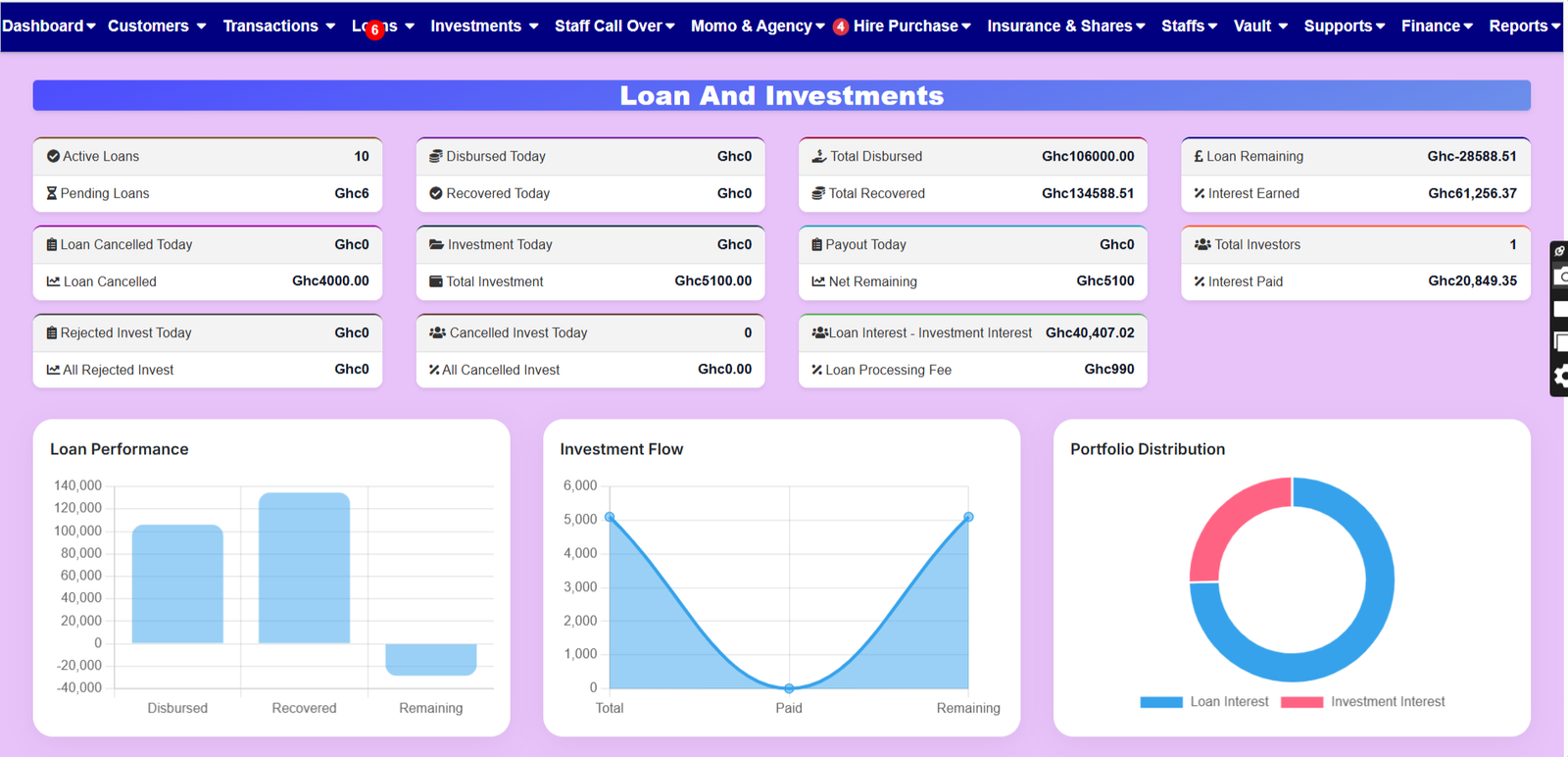Image resolution: width=1568 pixels, height=757 pixels.
Task: Click the folder icon beside Investment Today
Action: tap(436, 244)
